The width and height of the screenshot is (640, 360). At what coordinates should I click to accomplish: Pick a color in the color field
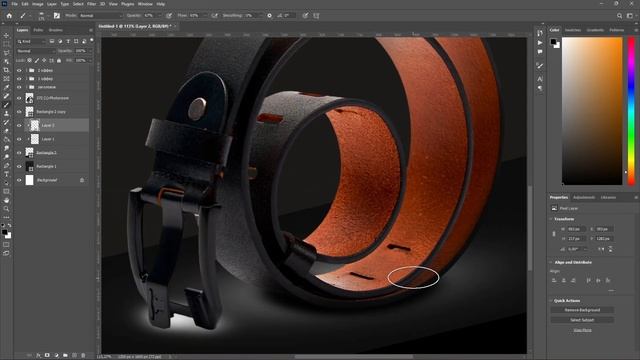(x=592, y=111)
